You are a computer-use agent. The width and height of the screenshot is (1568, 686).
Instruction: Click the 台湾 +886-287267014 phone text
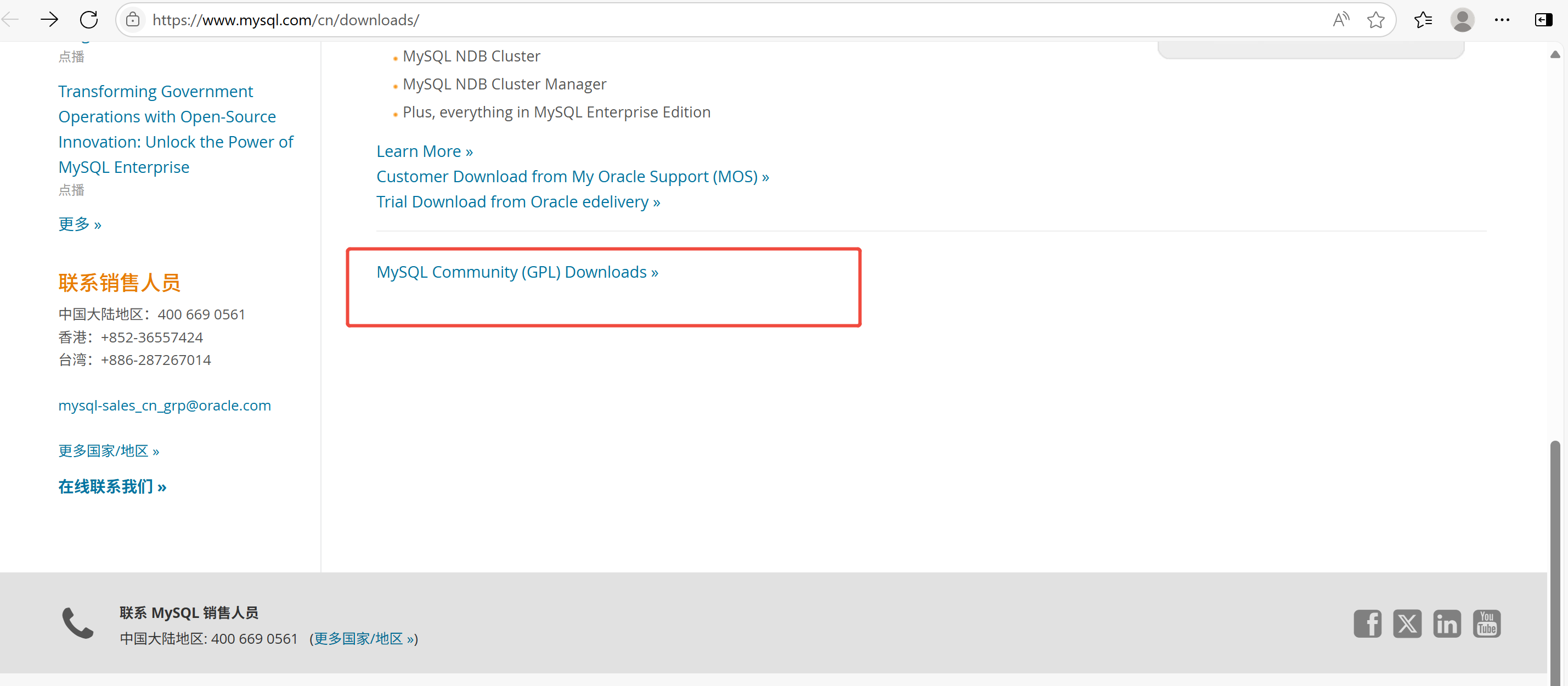134,361
